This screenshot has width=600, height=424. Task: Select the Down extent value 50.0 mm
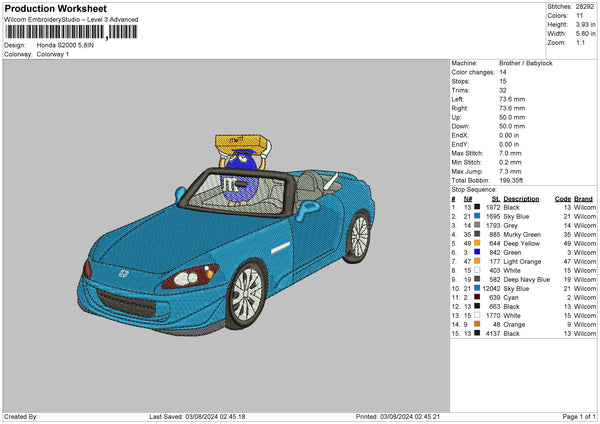[x=512, y=126]
